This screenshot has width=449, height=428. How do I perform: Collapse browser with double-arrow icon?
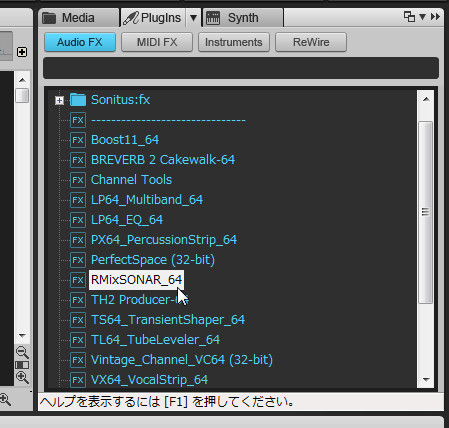coord(435,17)
